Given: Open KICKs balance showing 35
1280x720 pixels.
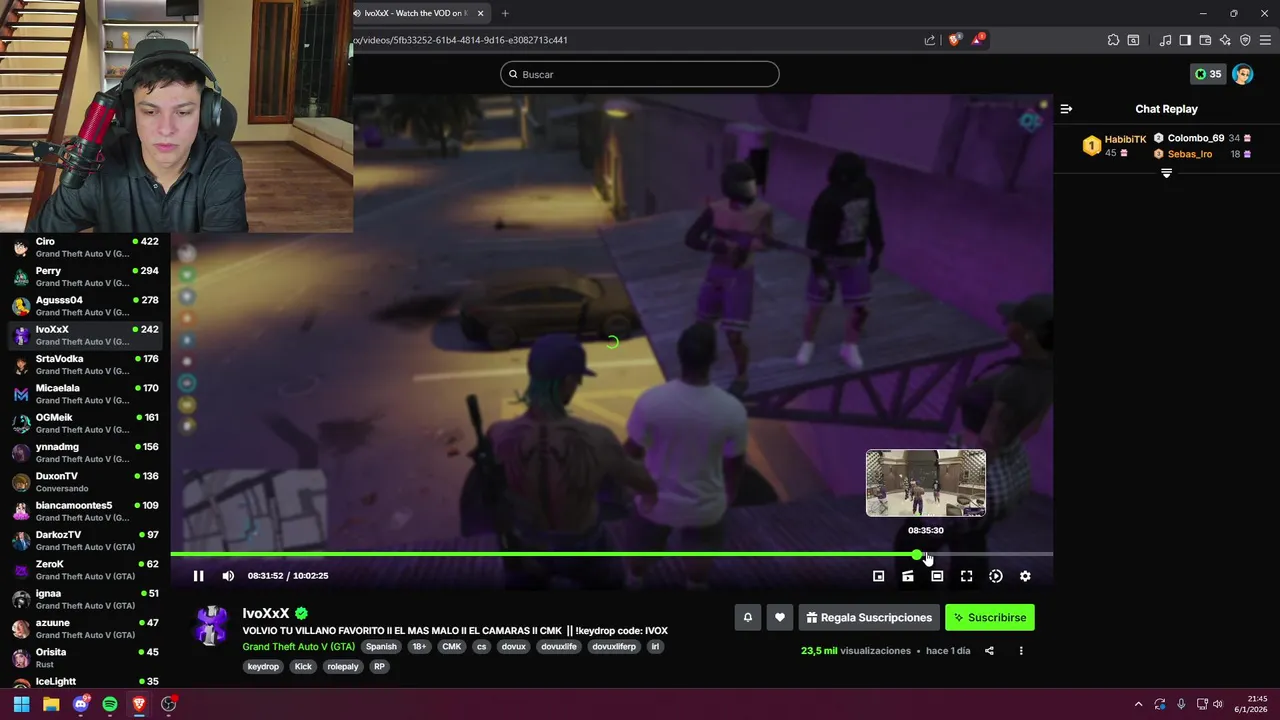Looking at the screenshot, I should point(1207,74).
